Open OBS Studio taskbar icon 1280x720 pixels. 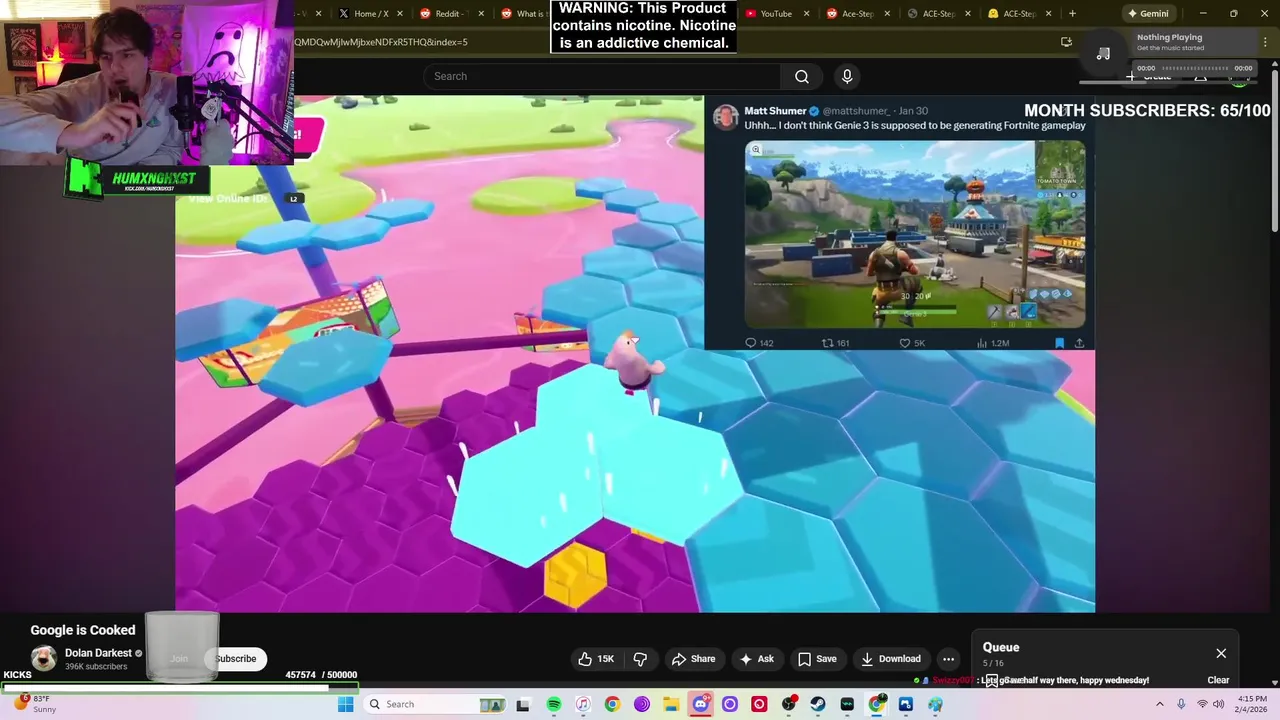789,704
